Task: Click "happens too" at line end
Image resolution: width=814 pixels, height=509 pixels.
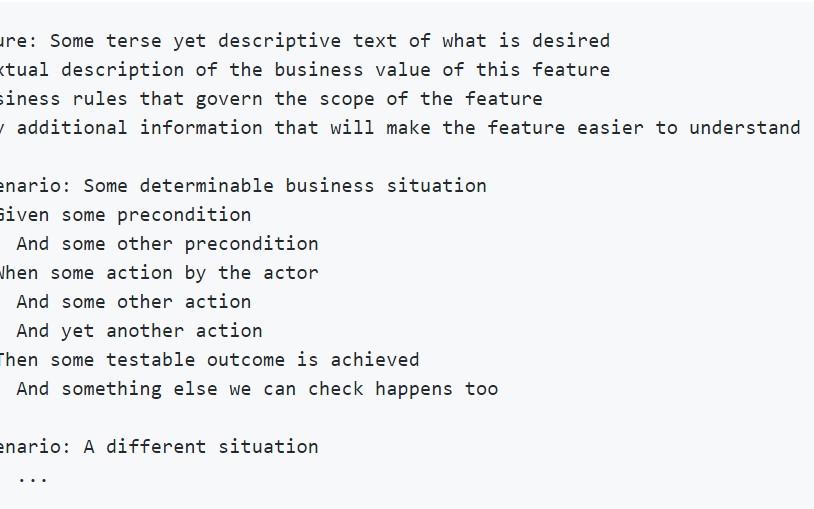Action: (x=436, y=389)
